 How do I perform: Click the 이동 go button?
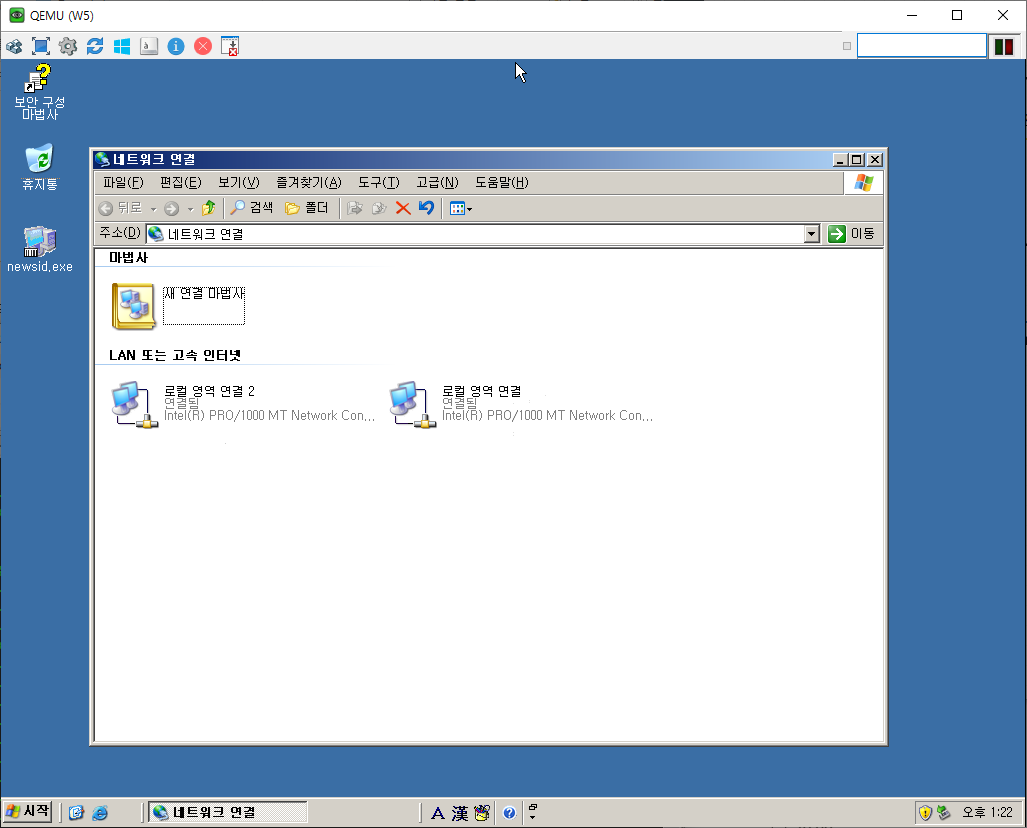851,234
